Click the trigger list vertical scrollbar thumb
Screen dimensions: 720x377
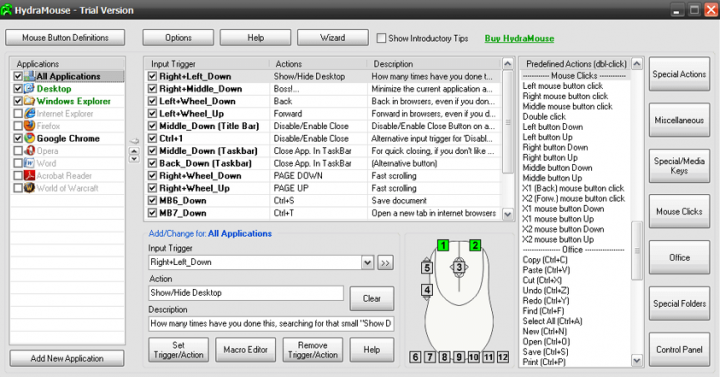pyautogui.click(x=507, y=122)
